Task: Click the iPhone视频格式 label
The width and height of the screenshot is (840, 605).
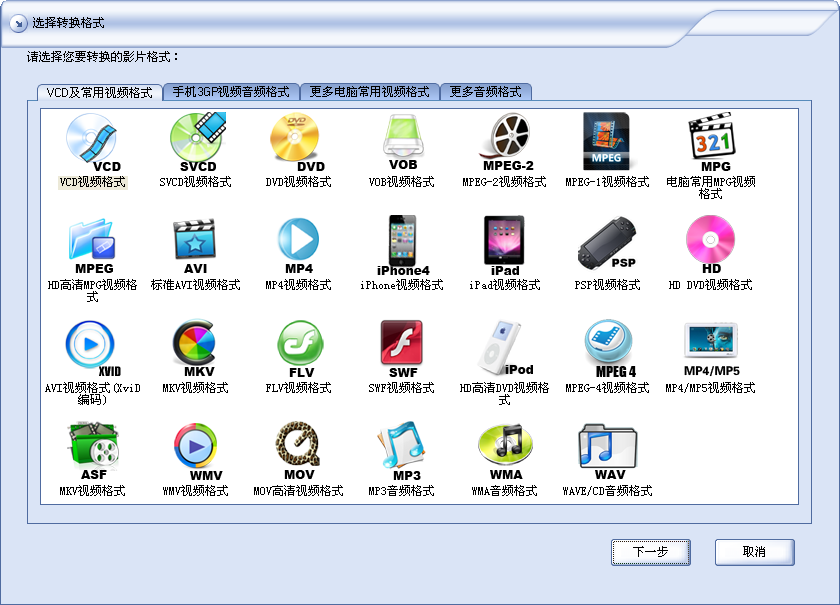Action: pos(401,285)
